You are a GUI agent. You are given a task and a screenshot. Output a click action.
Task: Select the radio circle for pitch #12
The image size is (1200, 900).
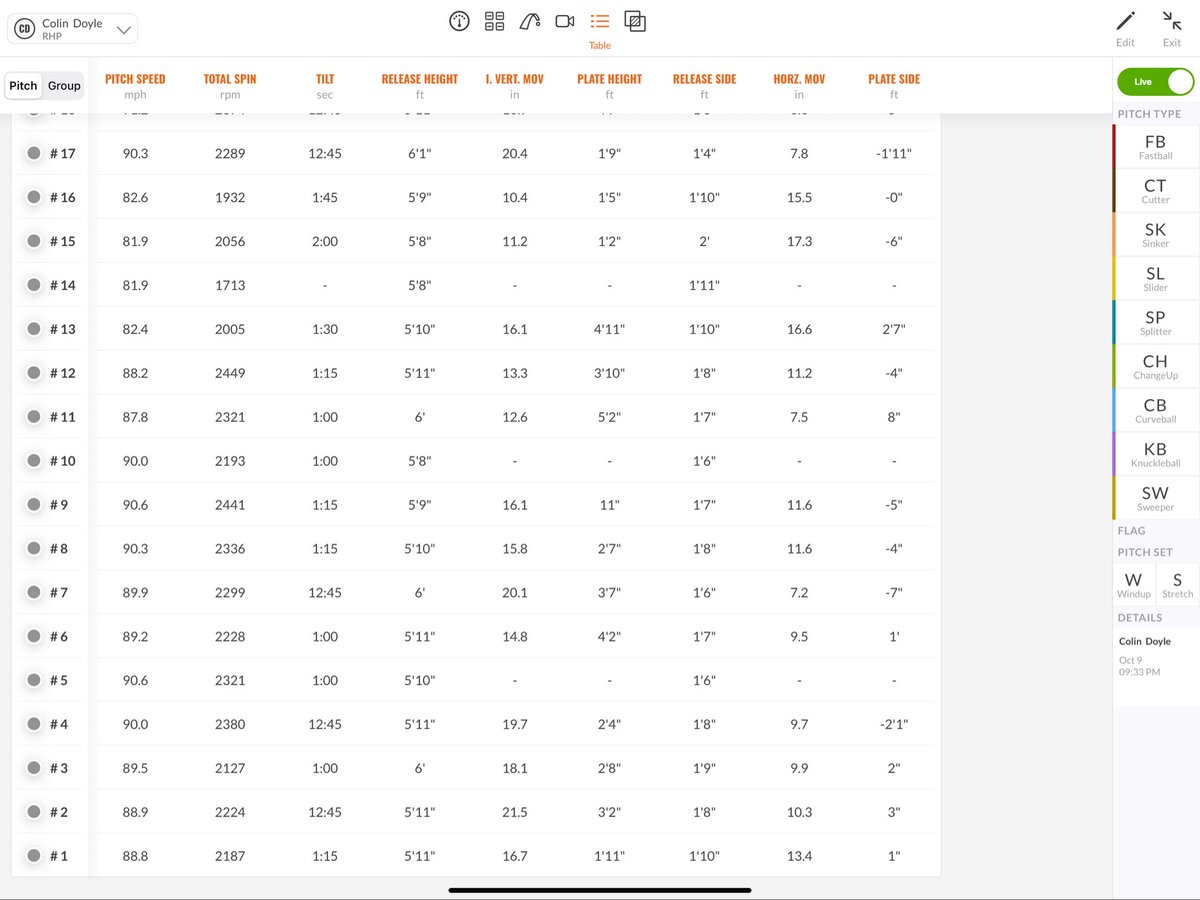point(34,373)
